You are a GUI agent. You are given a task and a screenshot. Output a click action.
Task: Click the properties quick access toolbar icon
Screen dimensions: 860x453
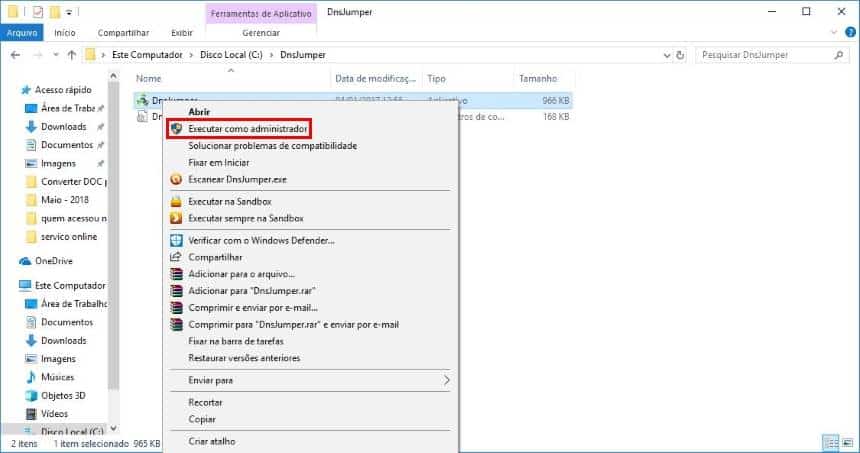coord(37,11)
